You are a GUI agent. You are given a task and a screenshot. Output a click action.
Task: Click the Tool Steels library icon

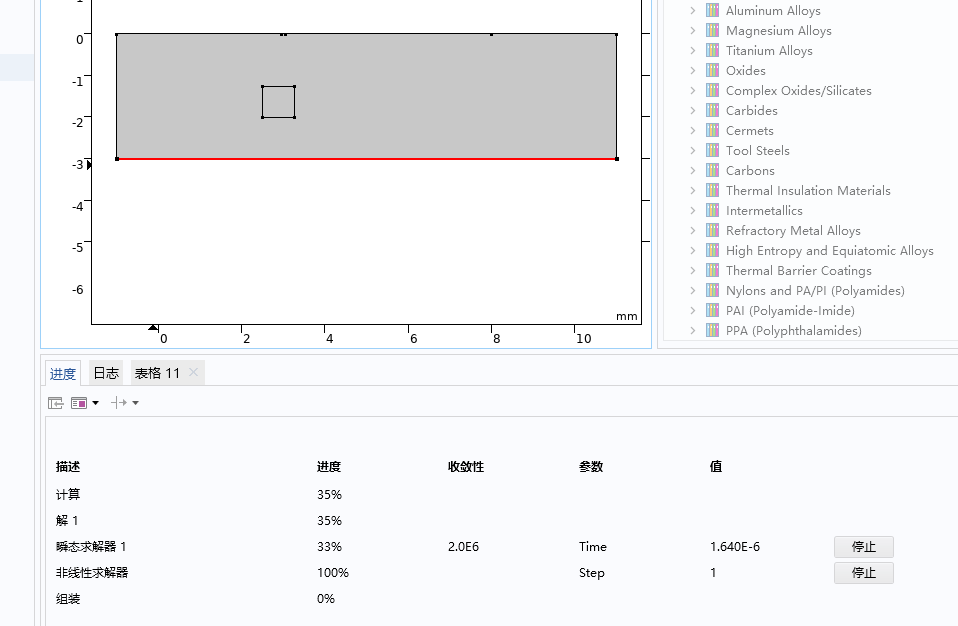click(x=712, y=151)
